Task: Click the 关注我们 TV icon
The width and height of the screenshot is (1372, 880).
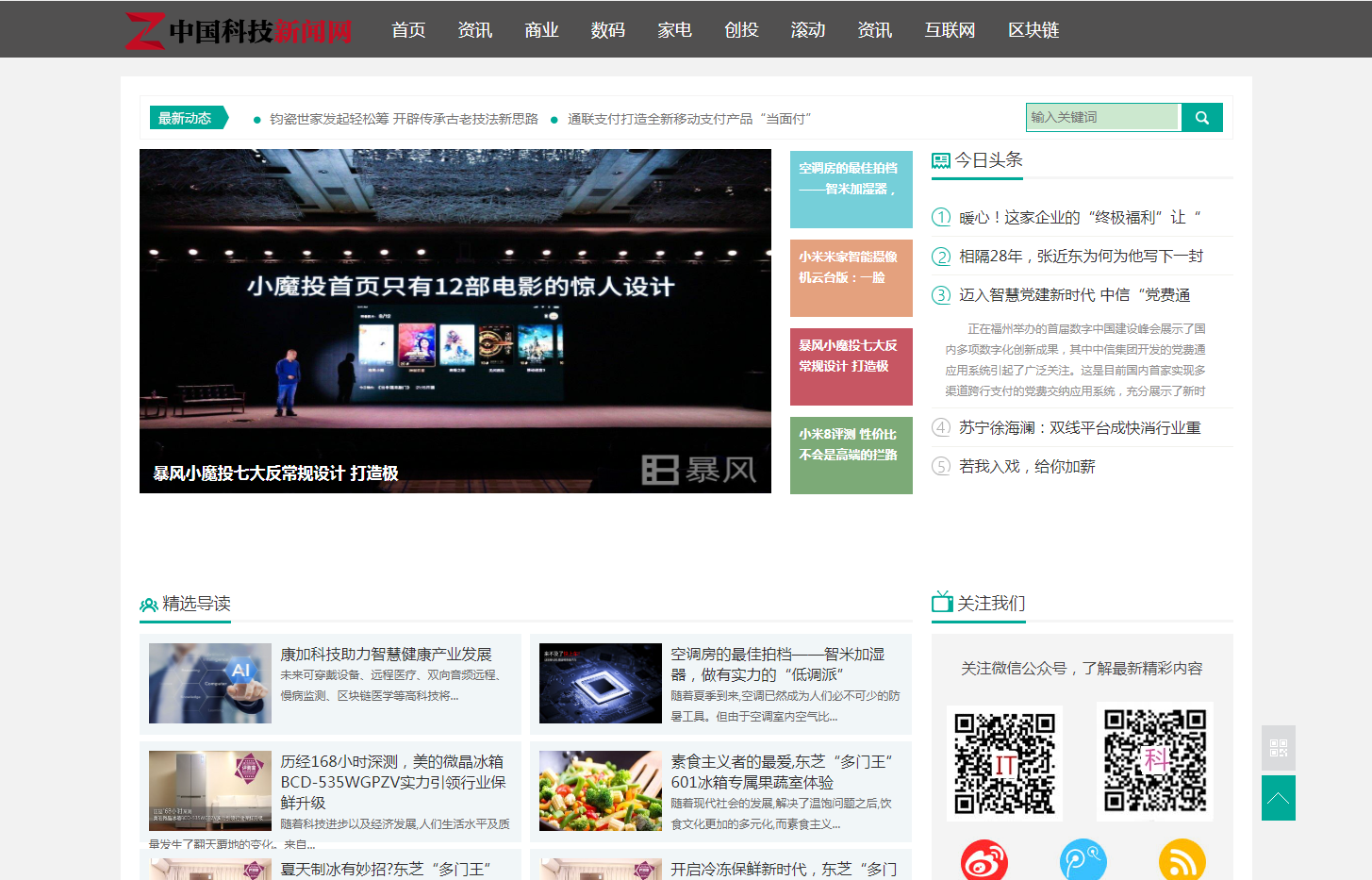Action: [942, 602]
